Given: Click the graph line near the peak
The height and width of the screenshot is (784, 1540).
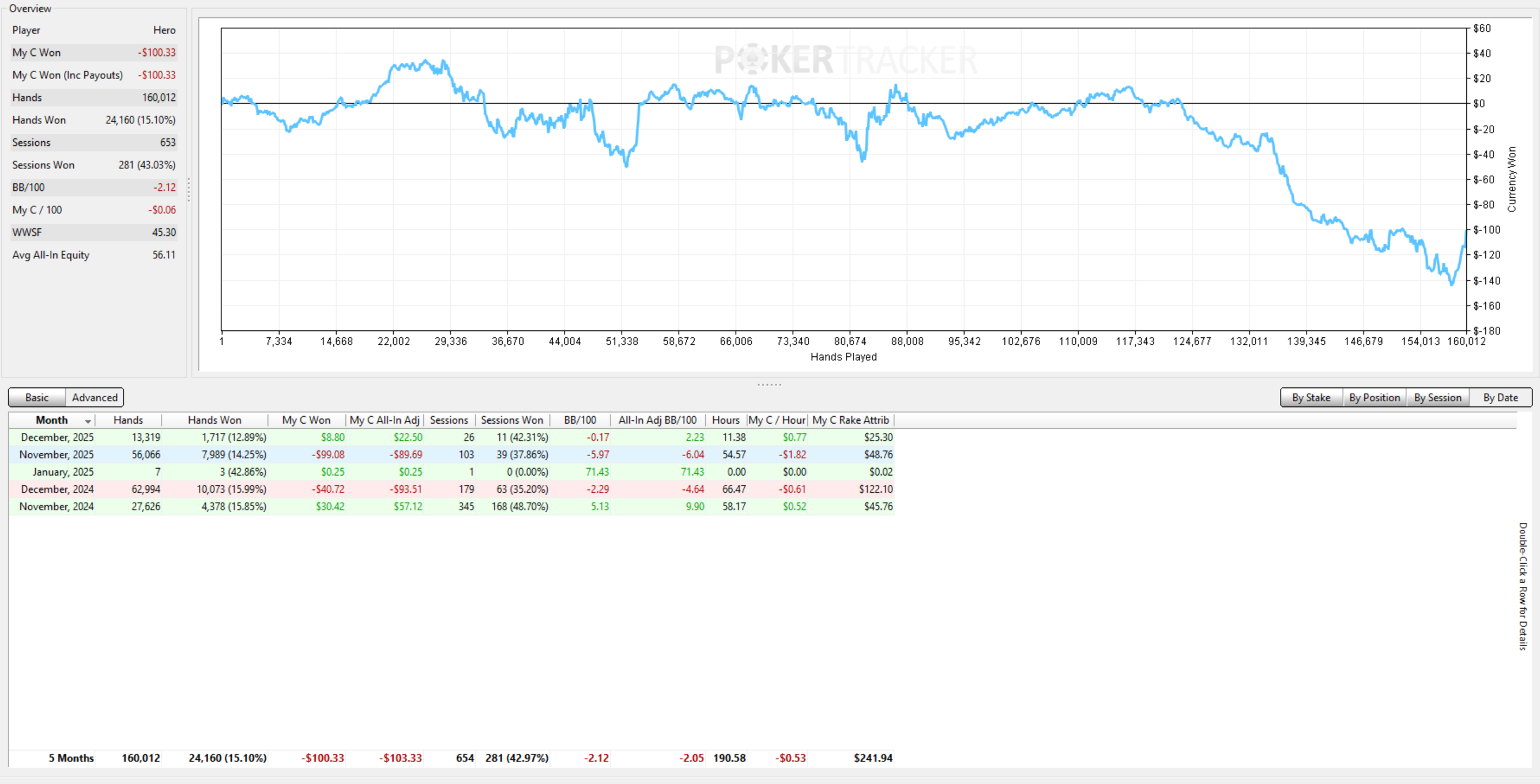Looking at the screenshot, I should pyautogui.click(x=425, y=61).
